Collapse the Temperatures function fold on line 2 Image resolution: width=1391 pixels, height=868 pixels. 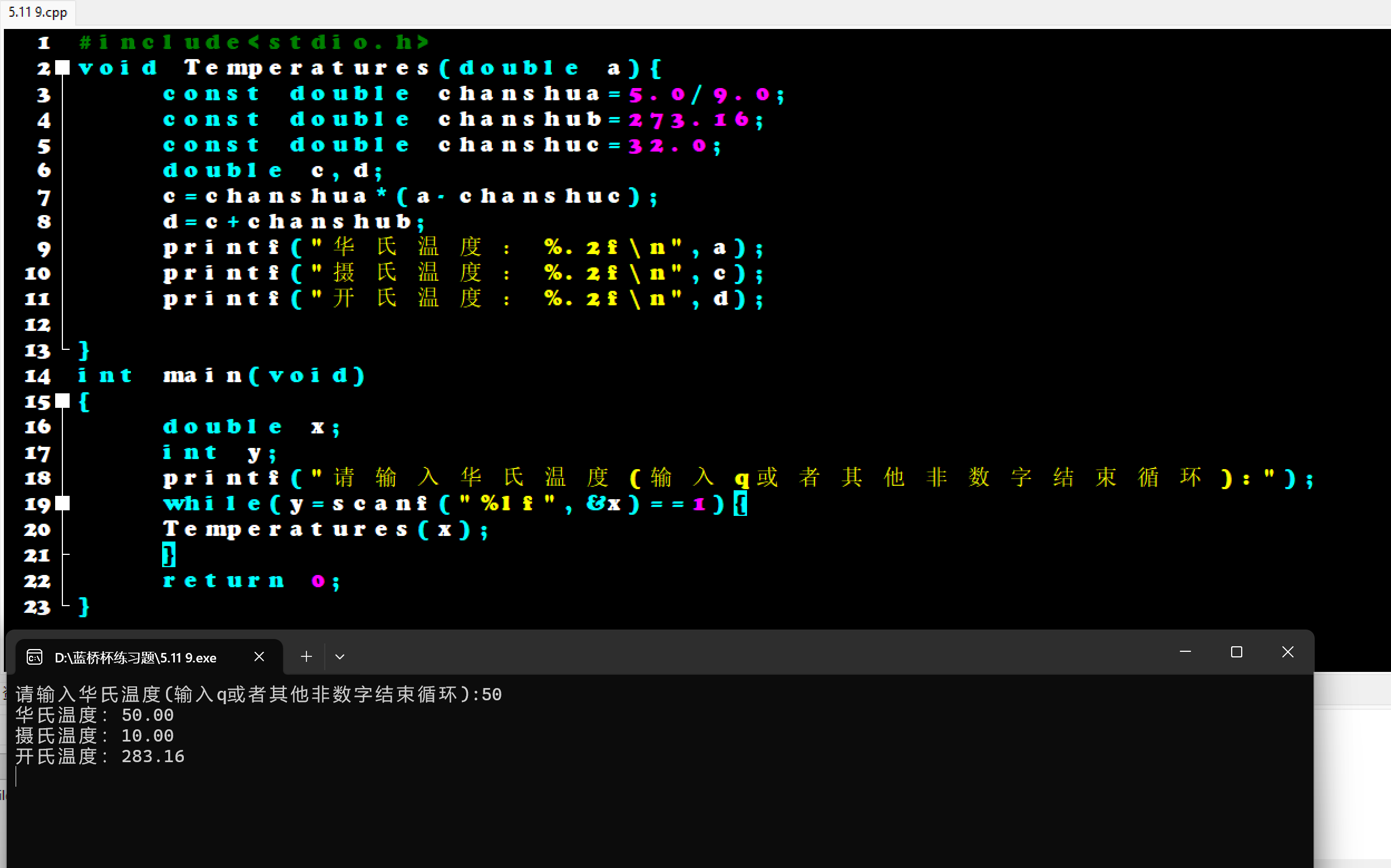(x=62, y=68)
